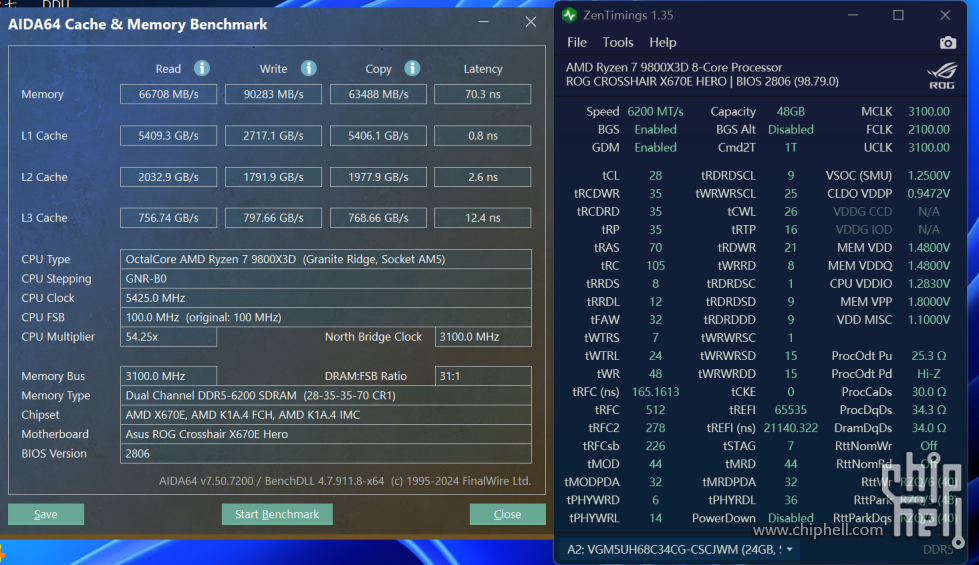
Task: Click the MEM VDD 1.4800V value
Action: [x=928, y=248]
